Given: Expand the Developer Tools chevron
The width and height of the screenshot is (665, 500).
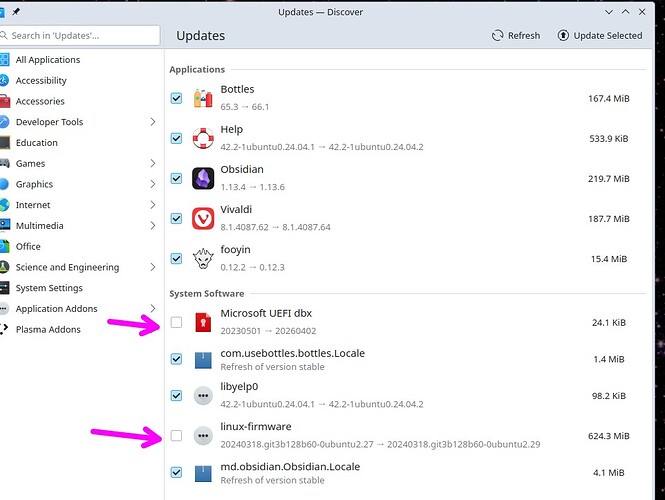Looking at the screenshot, I should (153, 122).
